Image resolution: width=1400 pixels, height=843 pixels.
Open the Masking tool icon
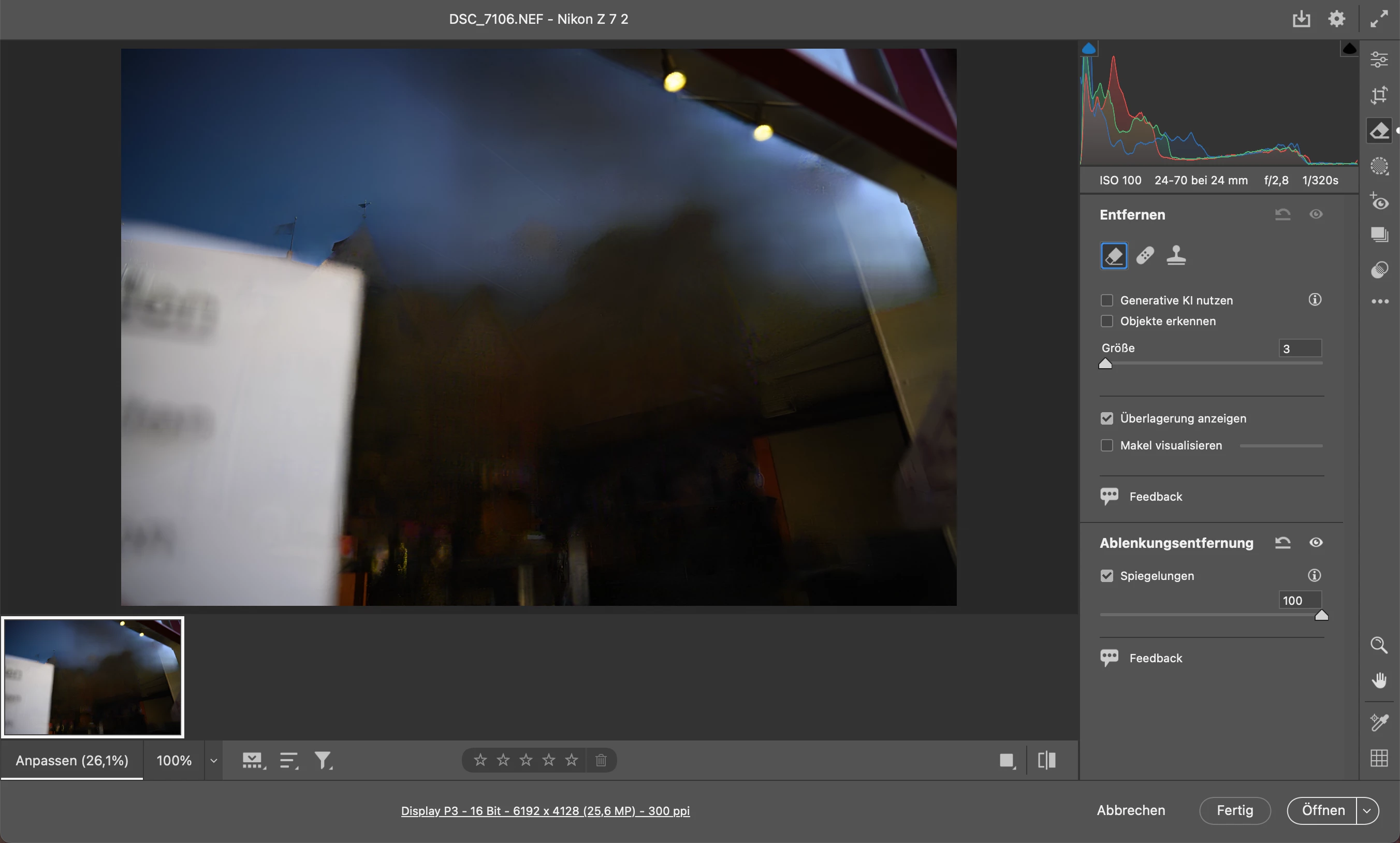coord(1379,166)
